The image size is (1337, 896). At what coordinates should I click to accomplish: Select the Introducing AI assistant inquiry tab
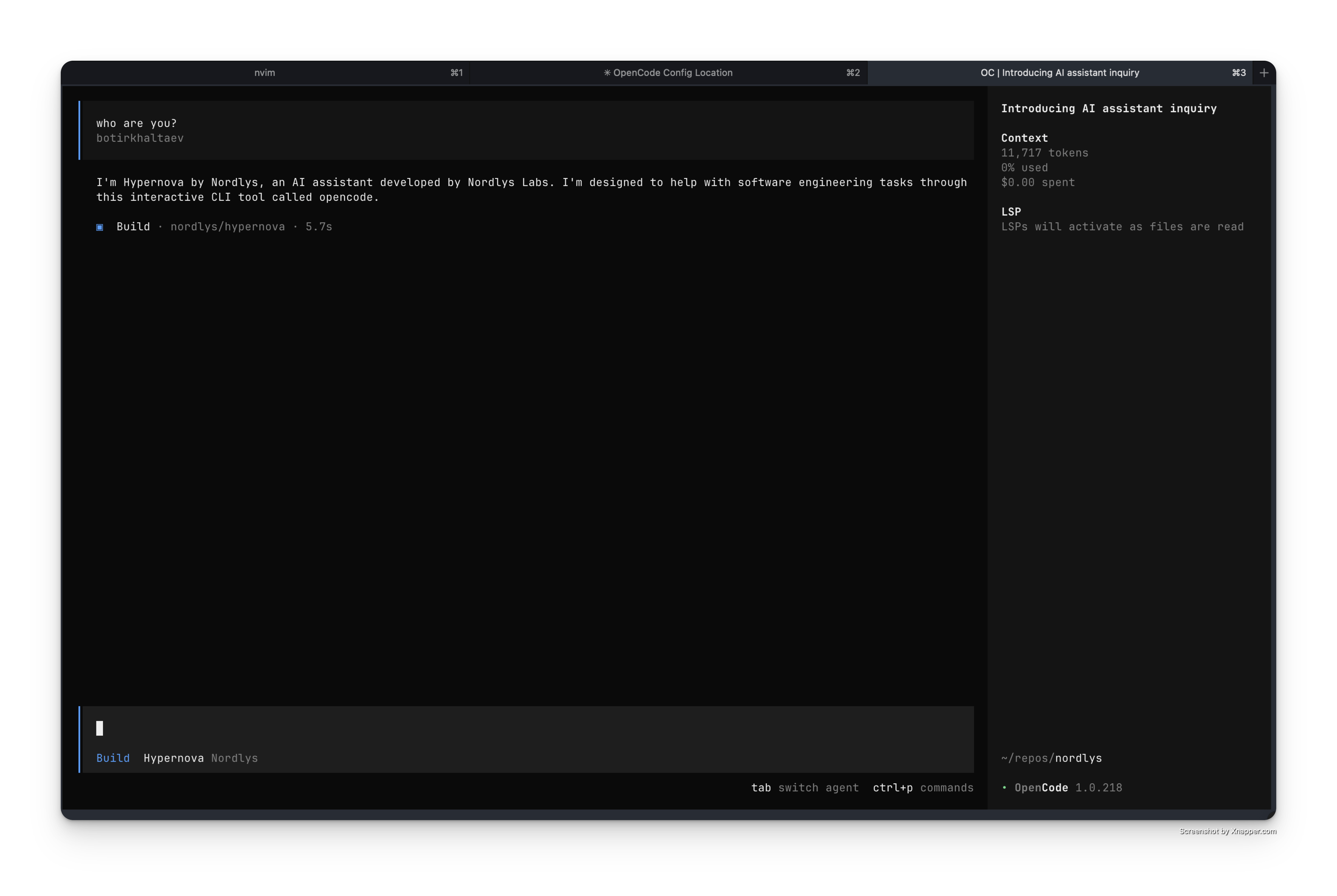[1059, 73]
